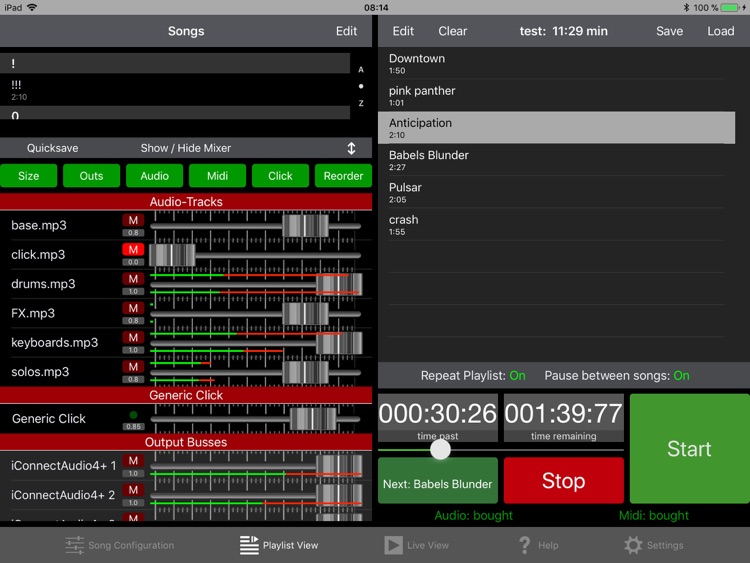Toggle Repeat Playlist setting
Screen dimensions: 750x563
tap(517, 376)
